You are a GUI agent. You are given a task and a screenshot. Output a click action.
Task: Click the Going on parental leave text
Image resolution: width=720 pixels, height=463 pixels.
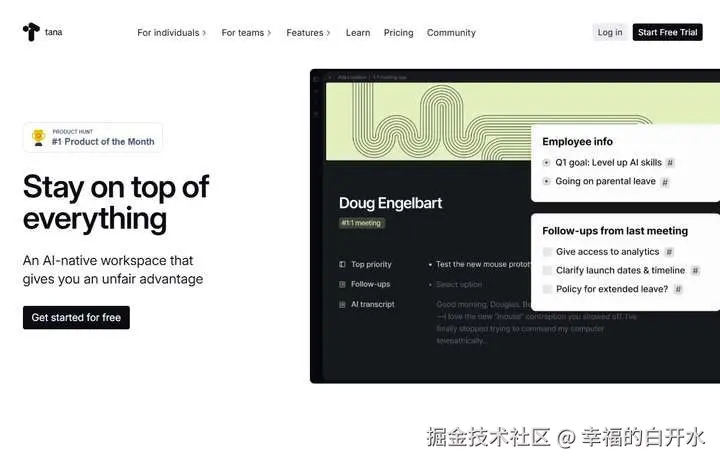[605, 181]
